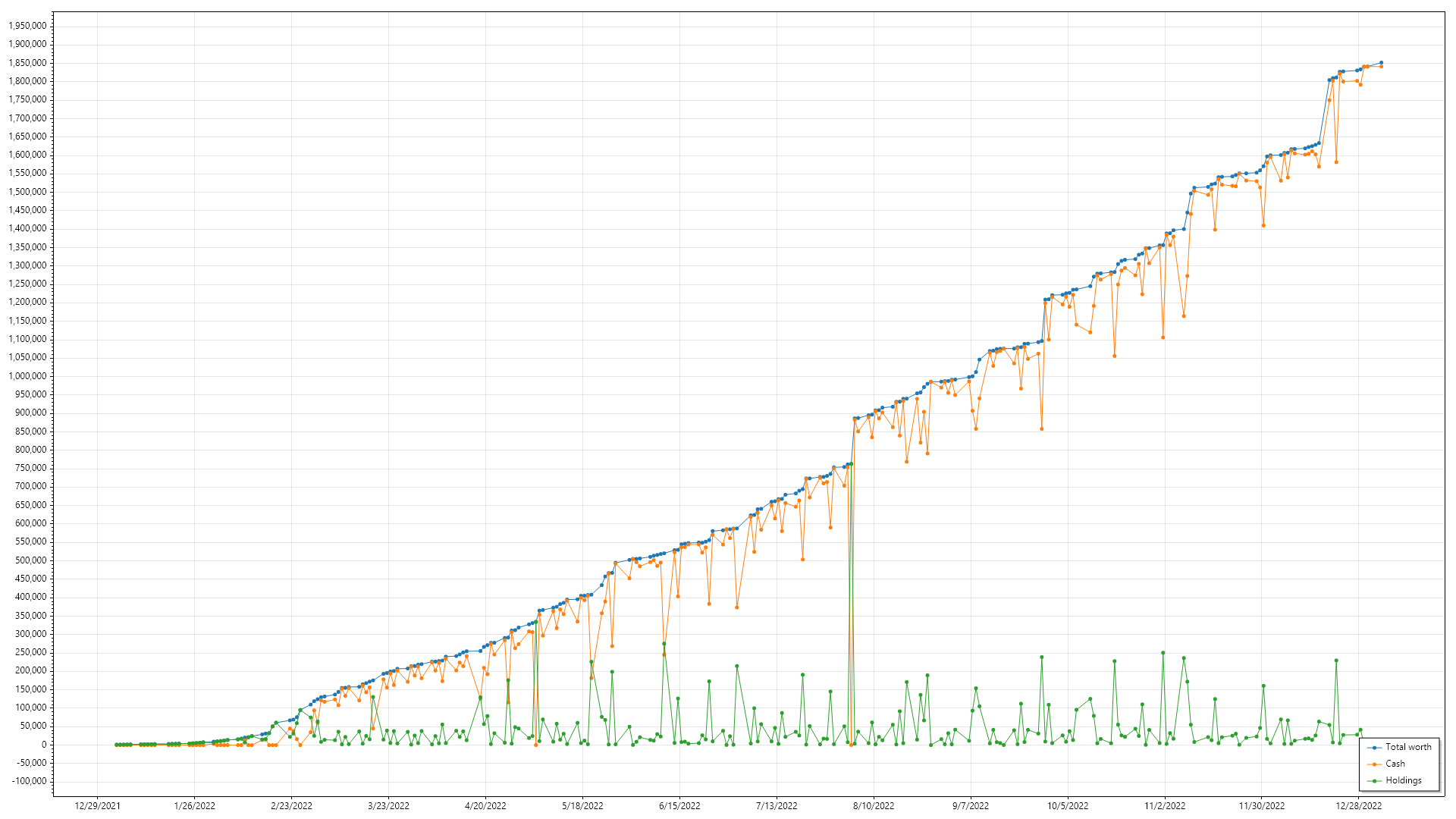The width and height of the screenshot is (1456, 819).
Task: Click the 12/28/2022 date axis label
Action: (x=1359, y=806)
